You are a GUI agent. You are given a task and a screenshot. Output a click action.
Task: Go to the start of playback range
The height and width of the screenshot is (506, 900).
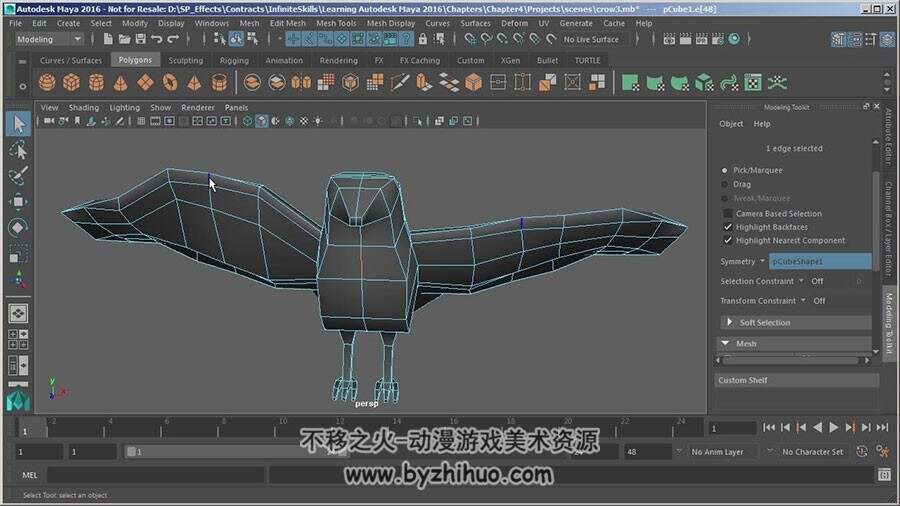click(x=769, y=427)
